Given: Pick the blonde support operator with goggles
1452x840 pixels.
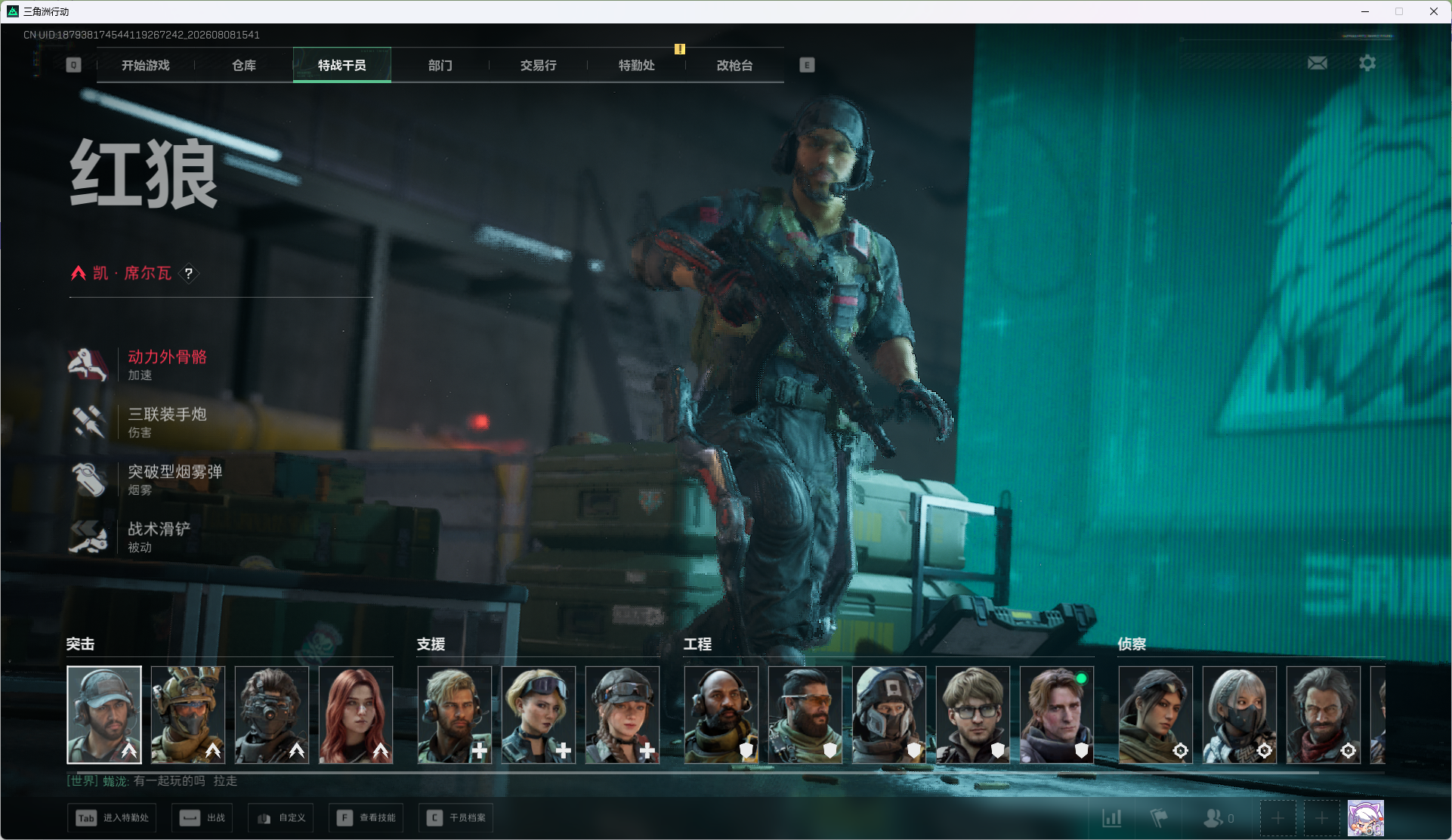Looking at the screenshot, I should point(539,715).
